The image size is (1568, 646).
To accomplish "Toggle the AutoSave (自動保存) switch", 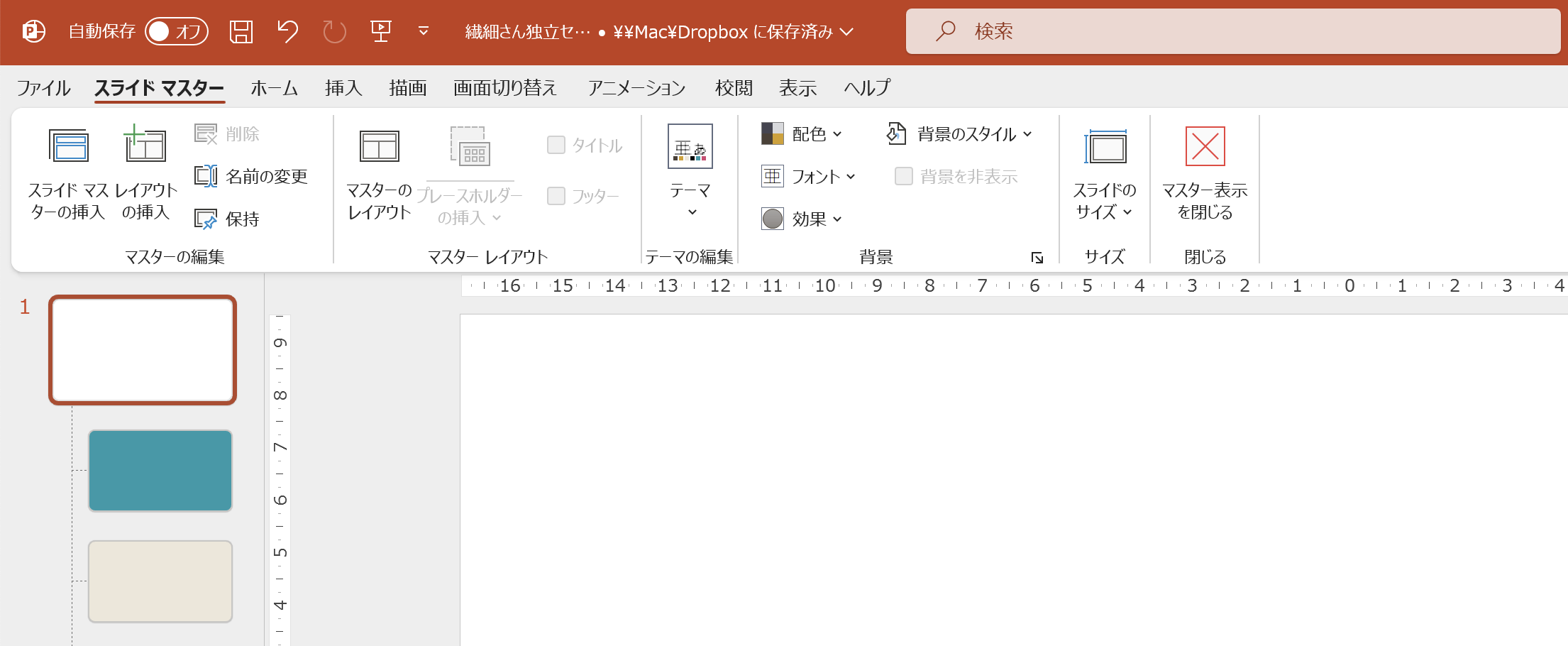I will pyautogui.click(x=176, y=31).
